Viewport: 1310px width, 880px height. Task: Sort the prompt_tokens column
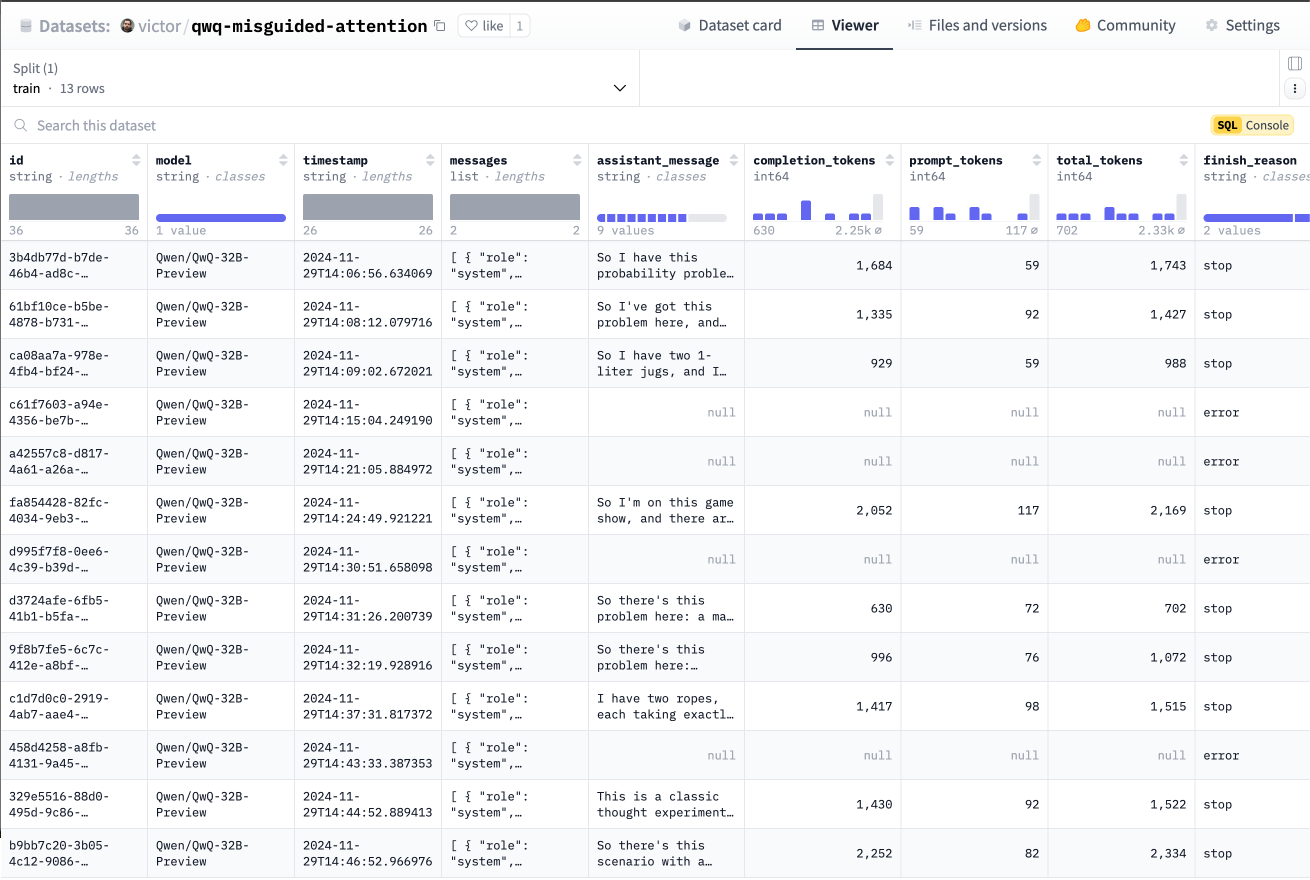[1037, 161]
